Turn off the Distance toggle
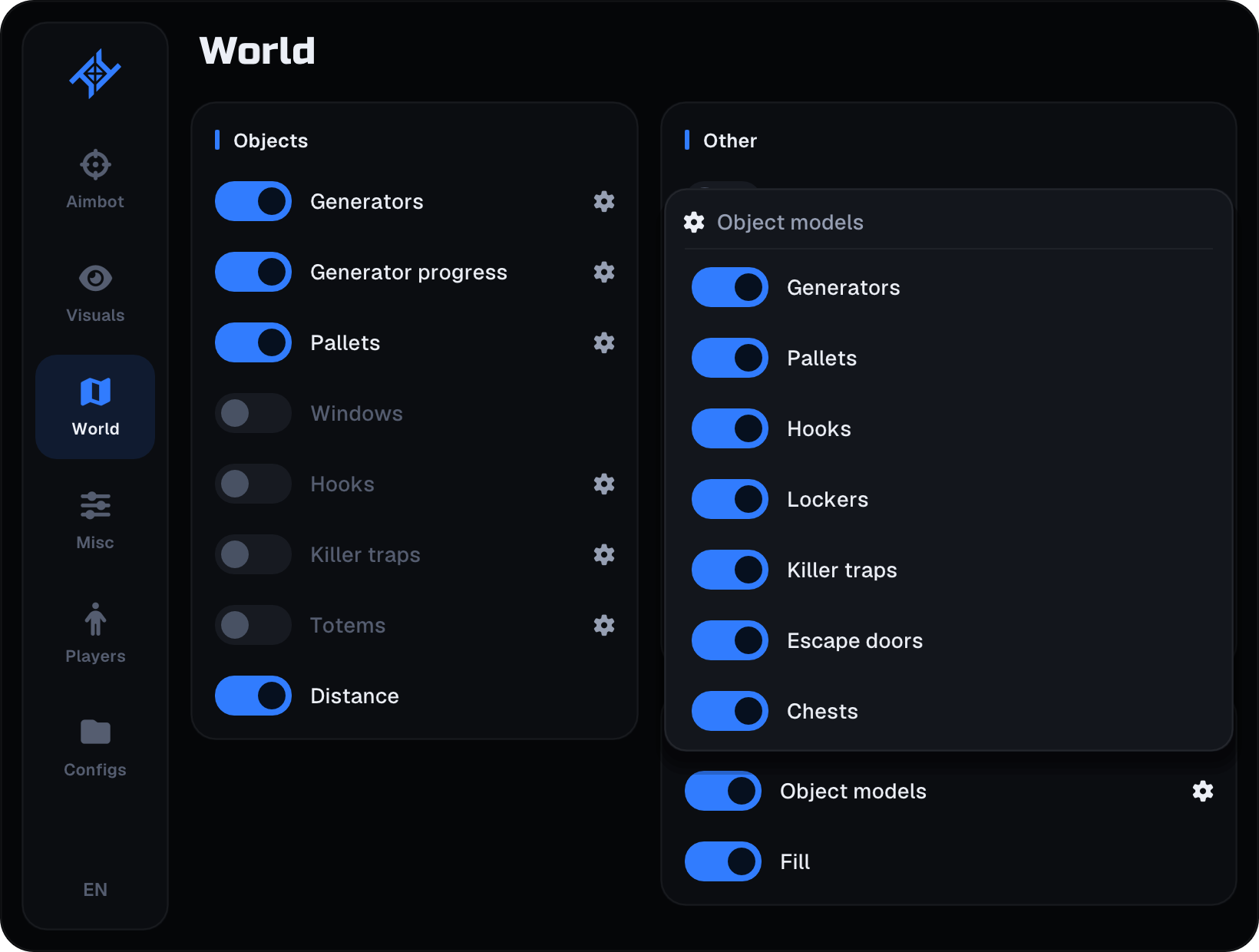 click(253, 696)
